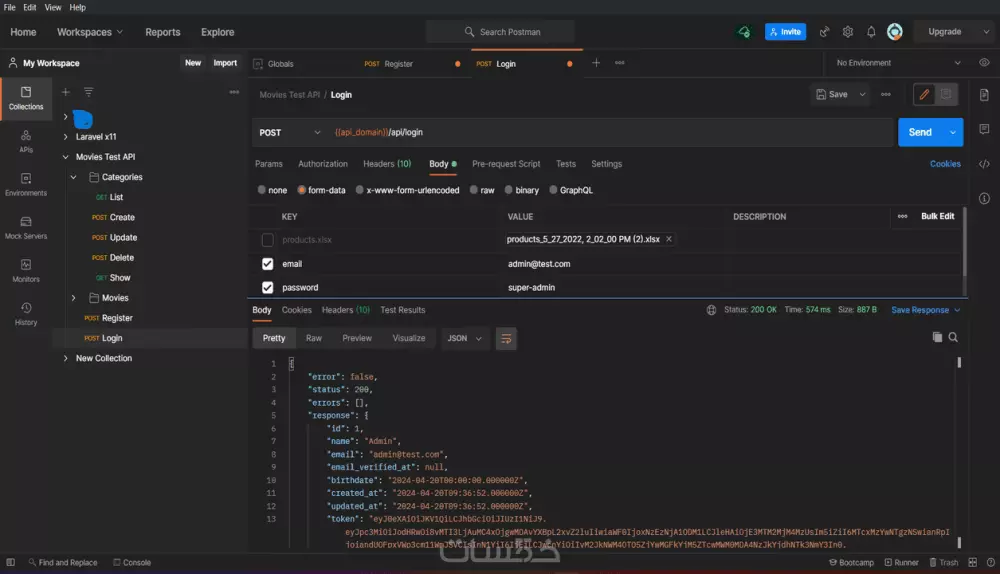Click the plus icon to create a collection

tap(66, 92)
